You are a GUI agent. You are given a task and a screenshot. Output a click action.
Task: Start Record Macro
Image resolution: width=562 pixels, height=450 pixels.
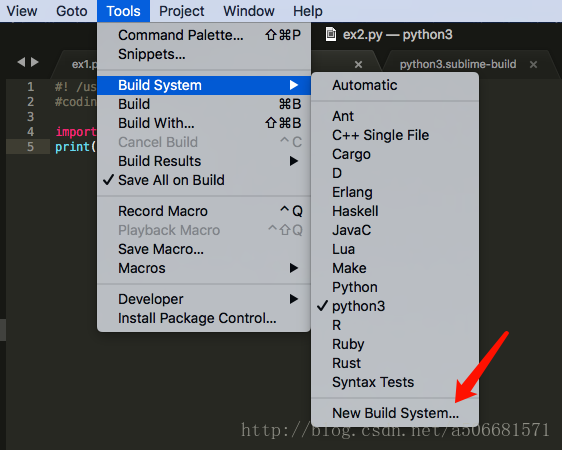pyautogui.click(x=204, y=211)
